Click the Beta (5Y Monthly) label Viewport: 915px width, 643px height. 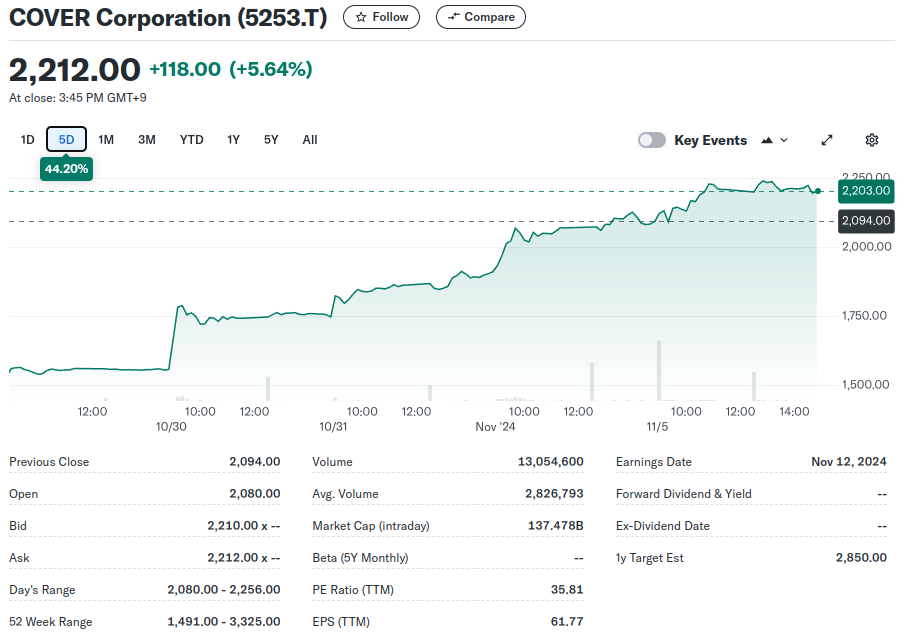pyautogui.click(x=360, y=558)
